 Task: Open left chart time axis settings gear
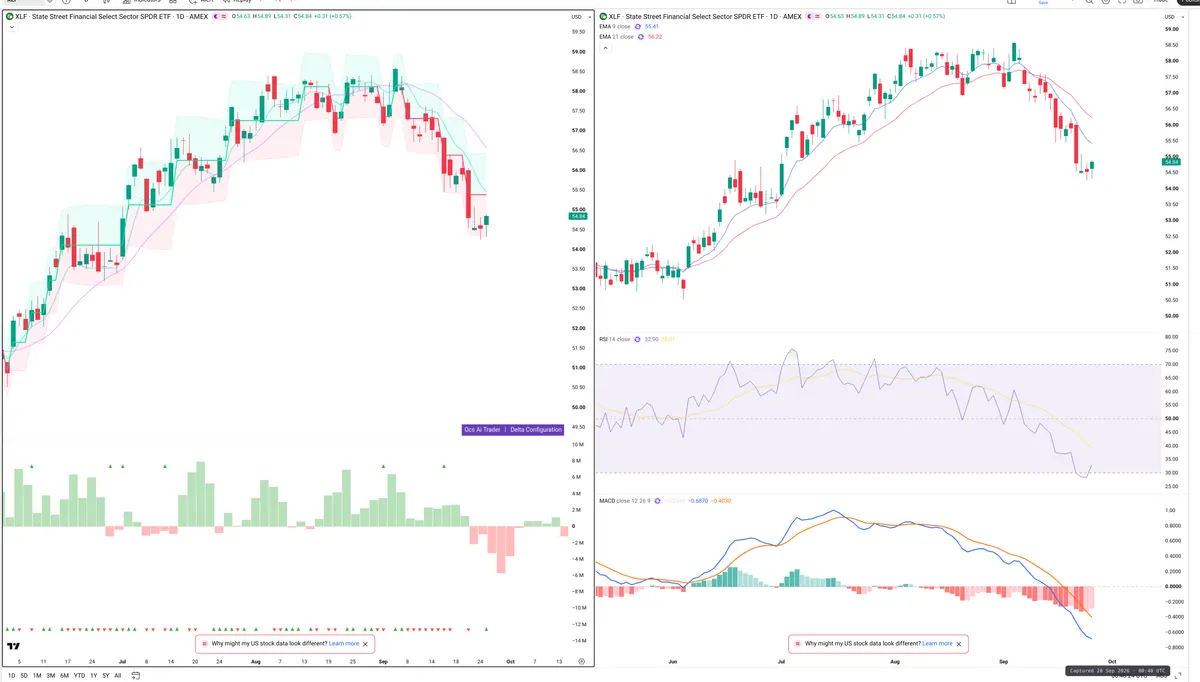581,662
